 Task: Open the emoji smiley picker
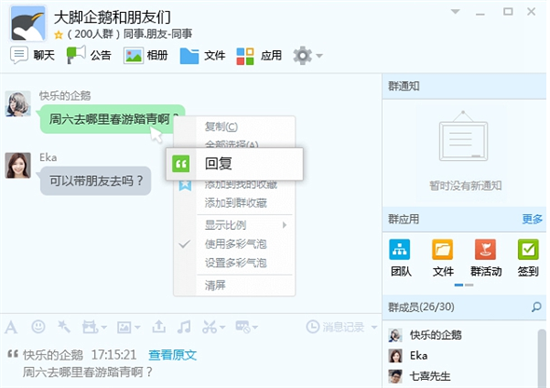pos(38,327)
